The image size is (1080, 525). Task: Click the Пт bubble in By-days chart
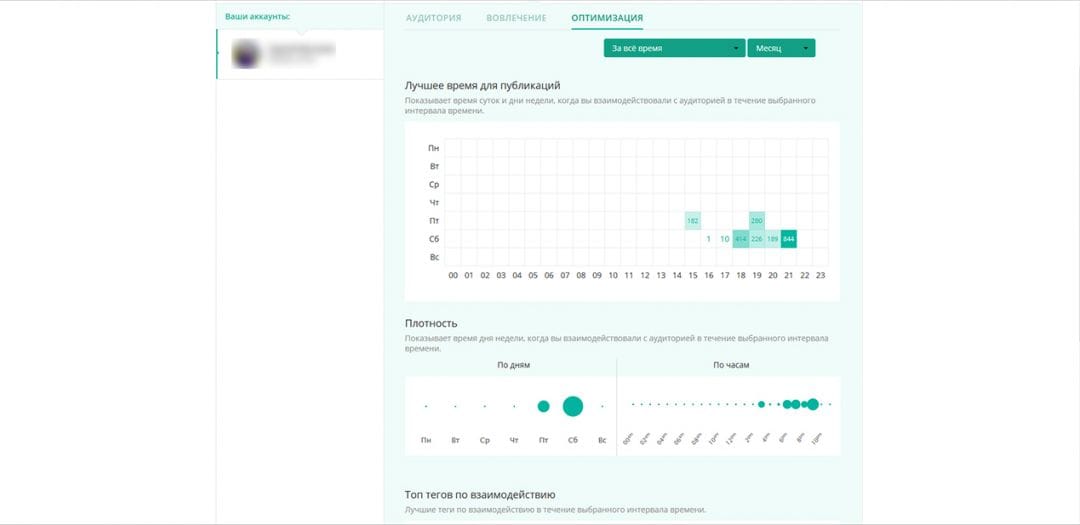tap(543, 406)
